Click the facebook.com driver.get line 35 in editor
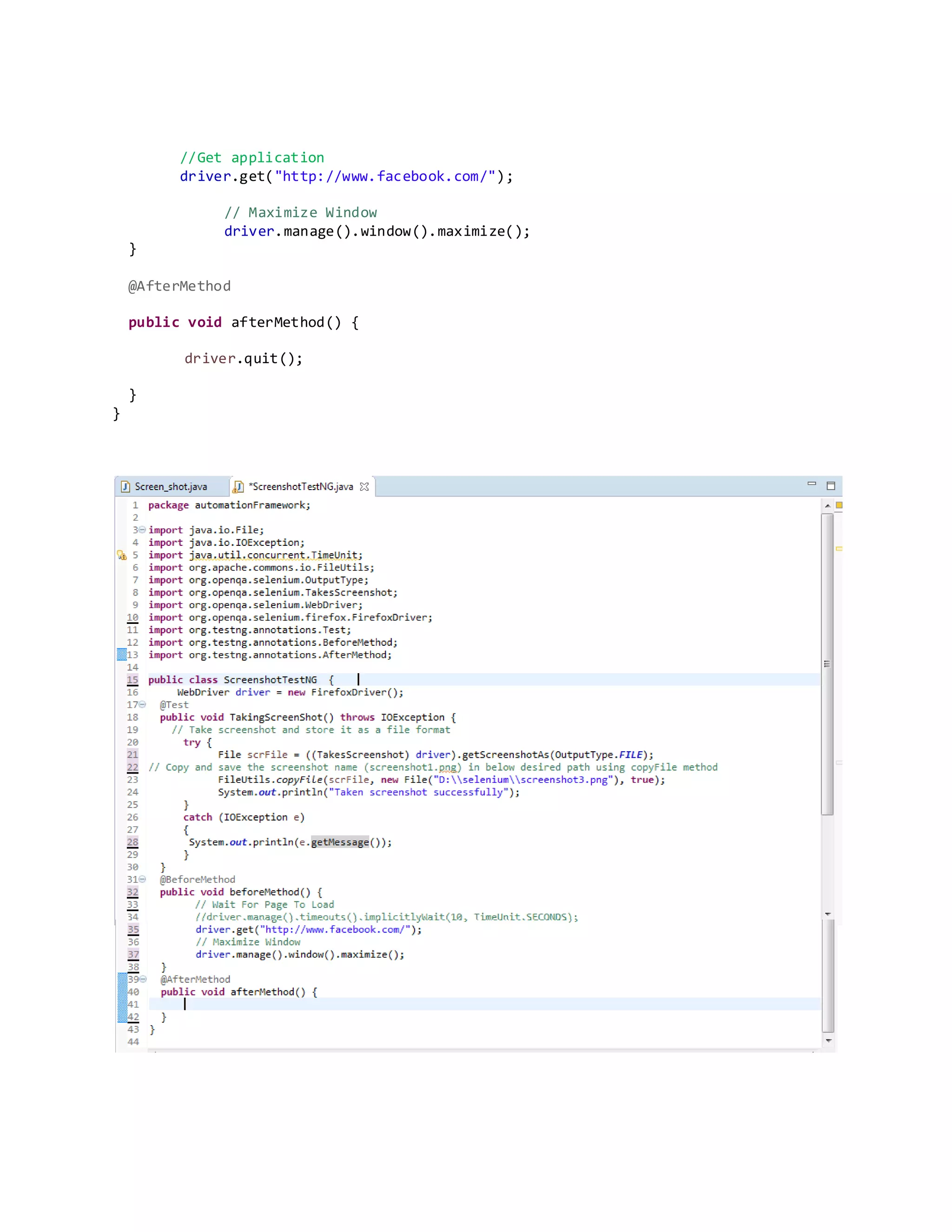 [309, 929]
